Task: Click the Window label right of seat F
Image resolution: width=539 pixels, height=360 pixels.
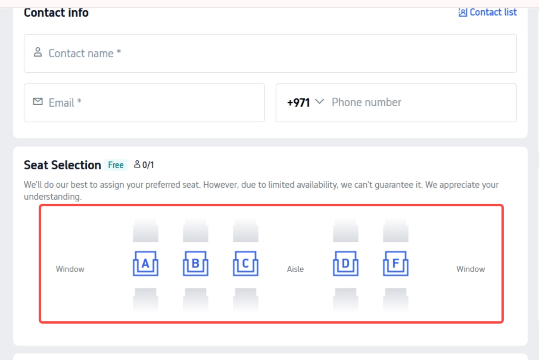Action: tap(471, 269)
